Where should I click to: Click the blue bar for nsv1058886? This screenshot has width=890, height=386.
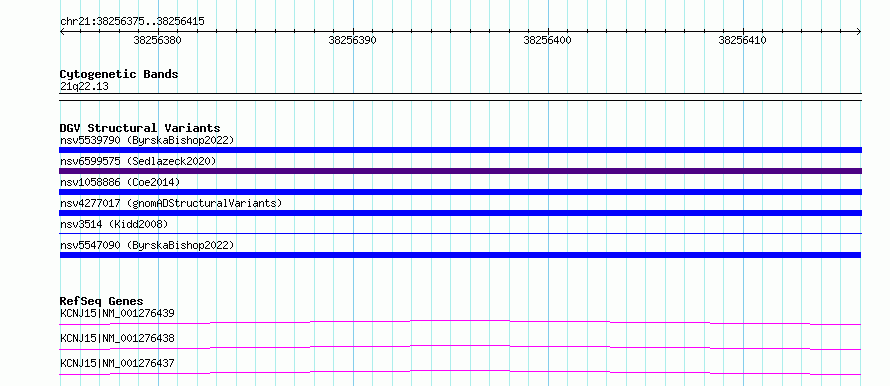pyautogui.click(x=460, y=192)
